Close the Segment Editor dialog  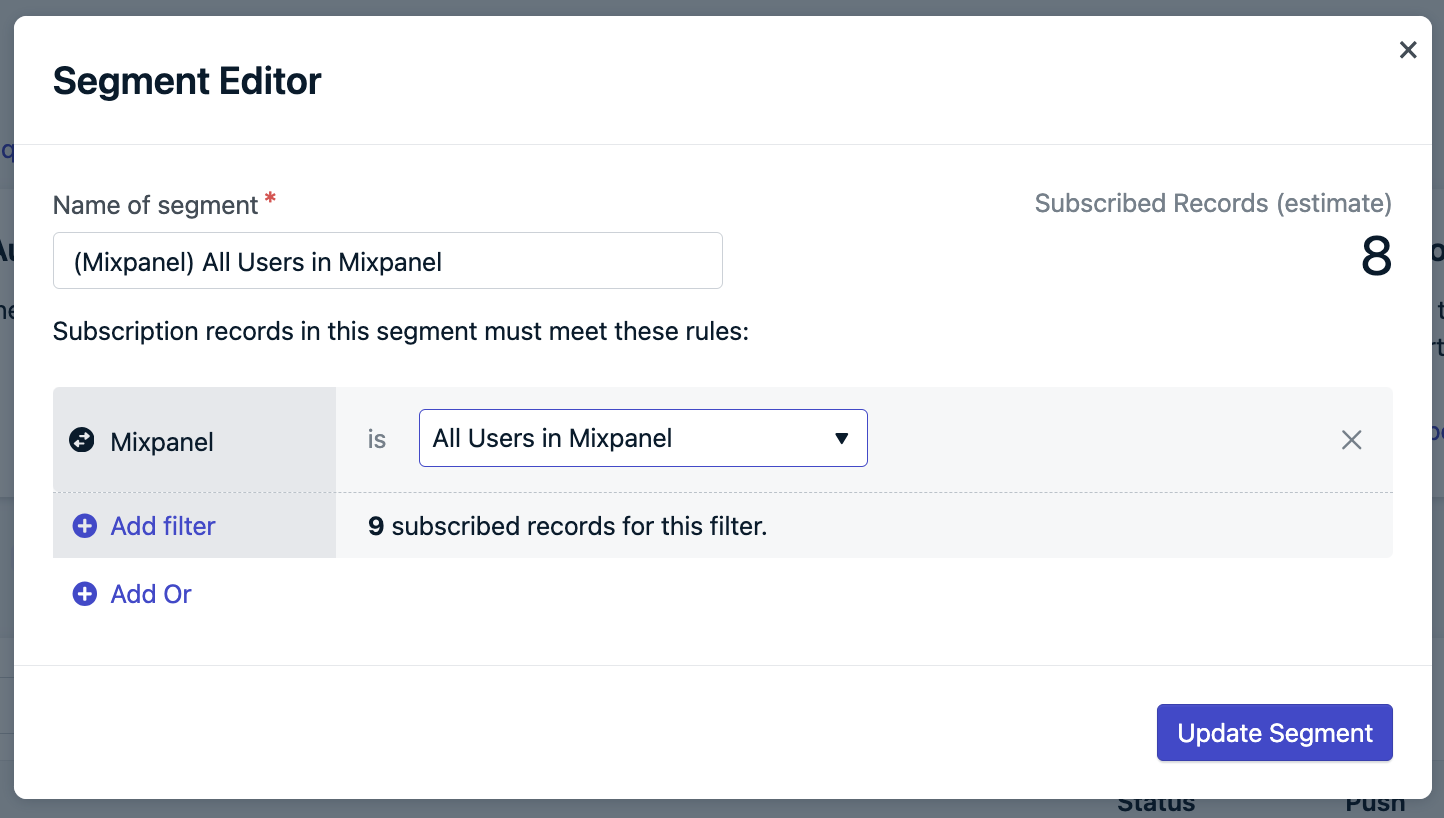1408,50
